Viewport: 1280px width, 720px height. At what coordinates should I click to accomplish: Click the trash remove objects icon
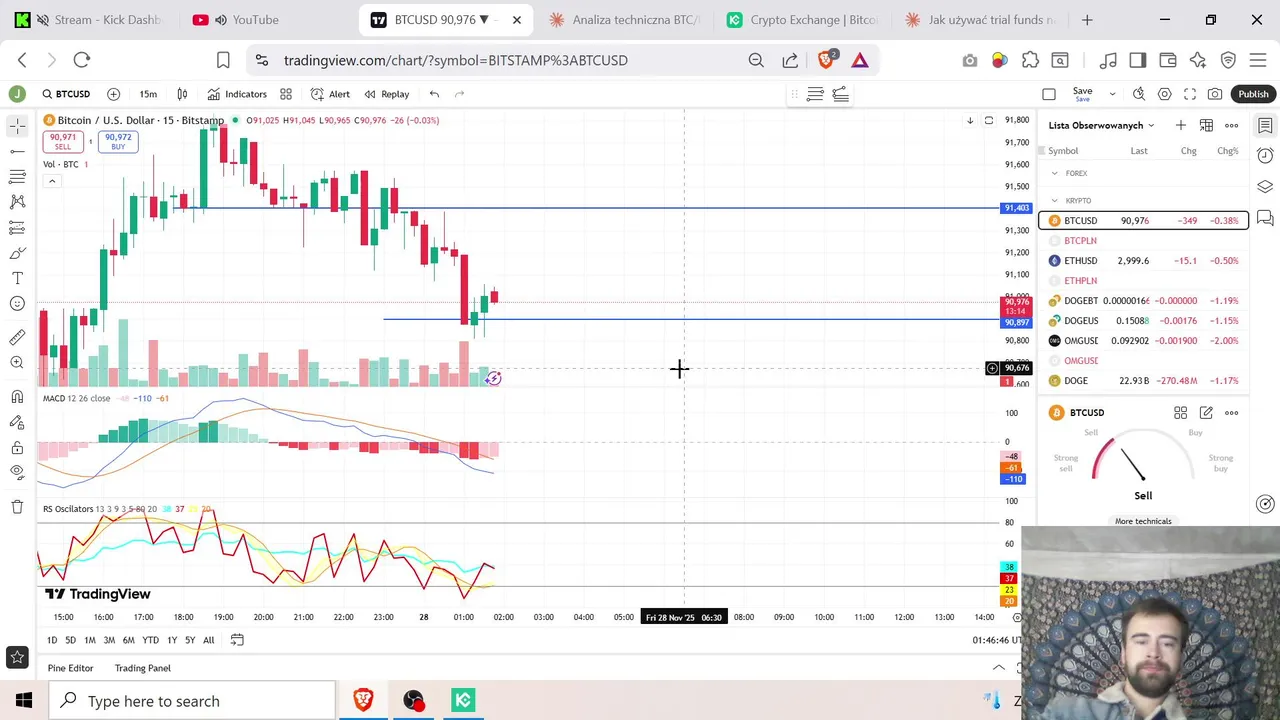tap(17, 507)
